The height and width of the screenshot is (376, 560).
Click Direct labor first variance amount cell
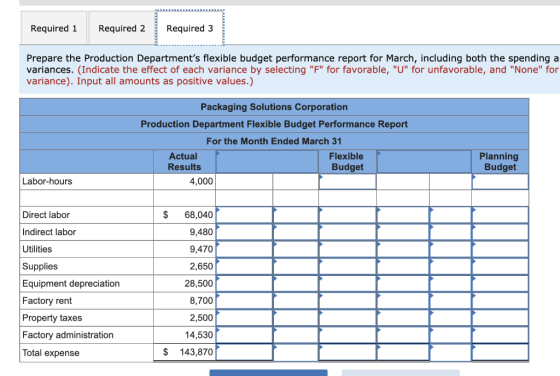244,215
